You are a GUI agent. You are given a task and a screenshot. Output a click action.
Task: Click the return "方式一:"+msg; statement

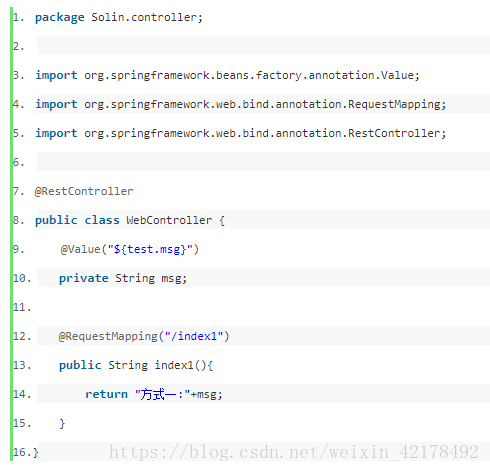(x=154, y=394)
